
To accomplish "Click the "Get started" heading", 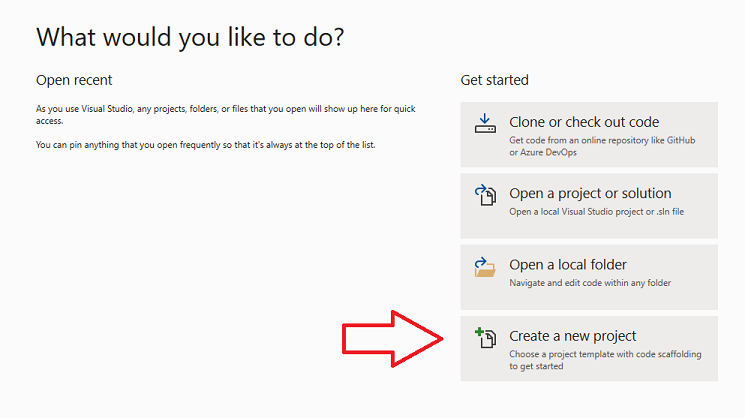I will click(495, 80).
